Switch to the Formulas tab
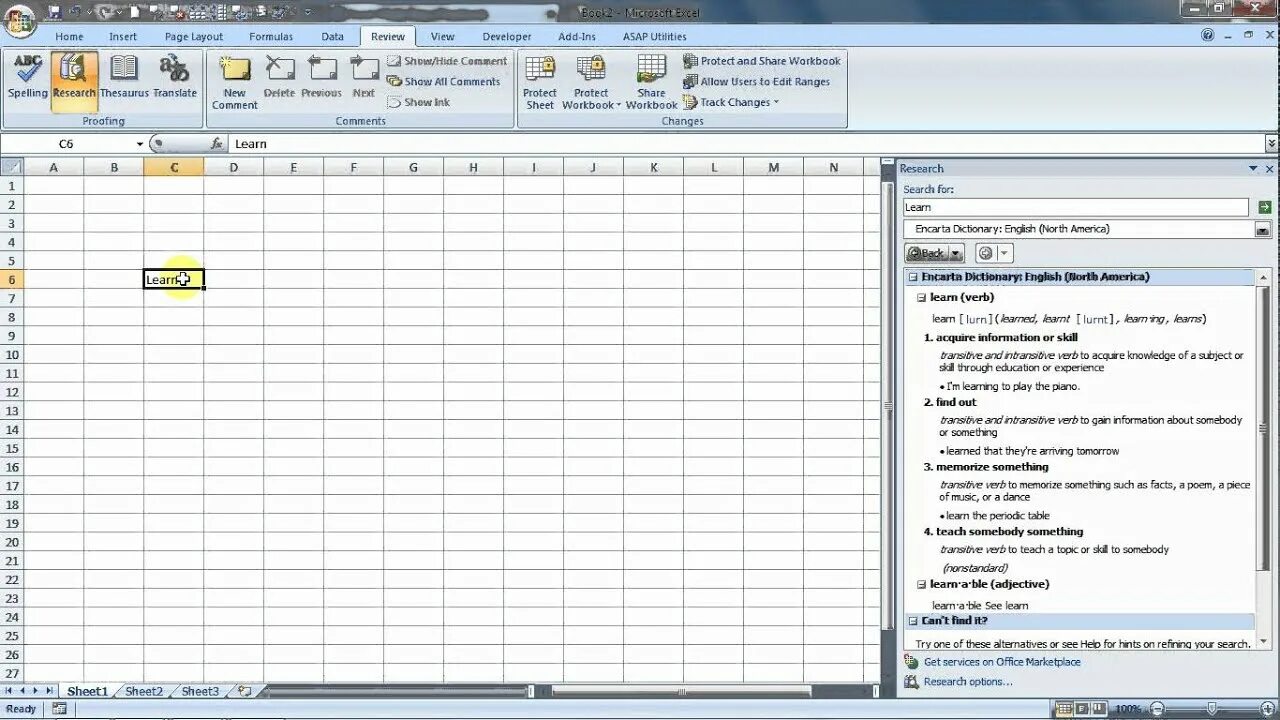The width and height of the screenshot is (1280, 720). coord(271,37)
